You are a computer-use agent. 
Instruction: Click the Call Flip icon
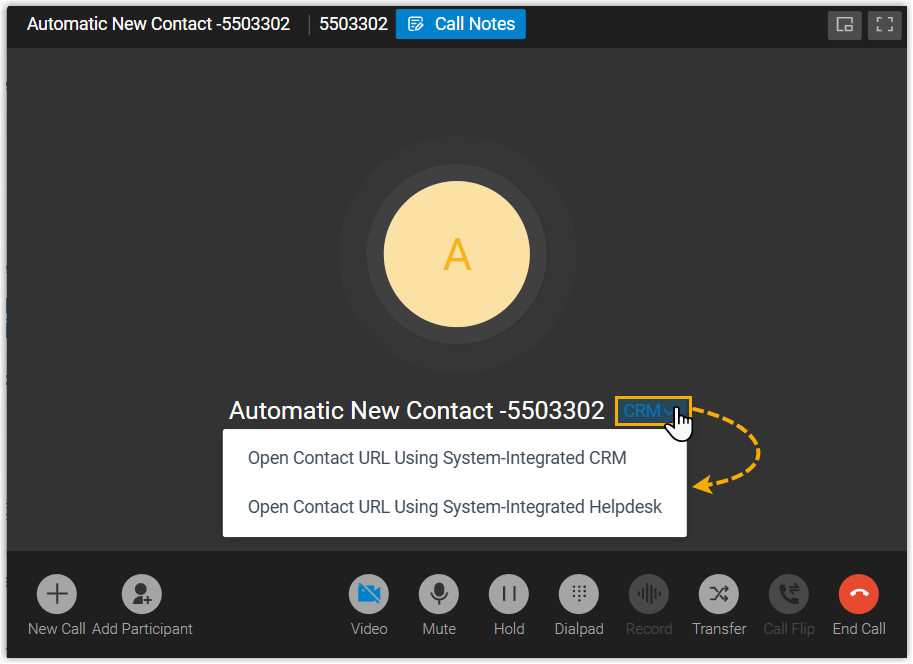[789, 594]
